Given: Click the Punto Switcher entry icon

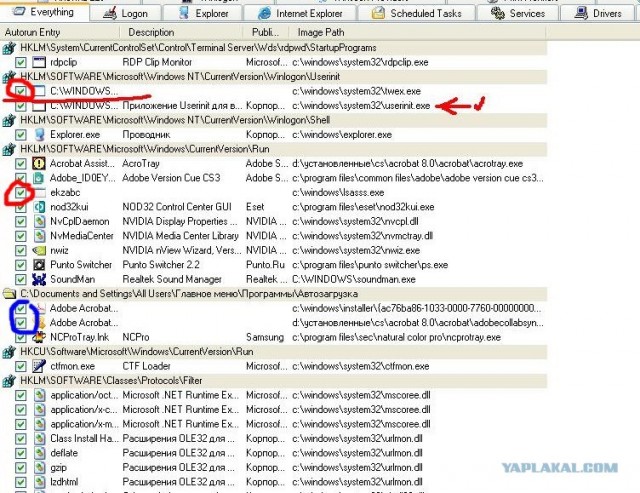Looking at the screenshot, I should tap(39, 264).
